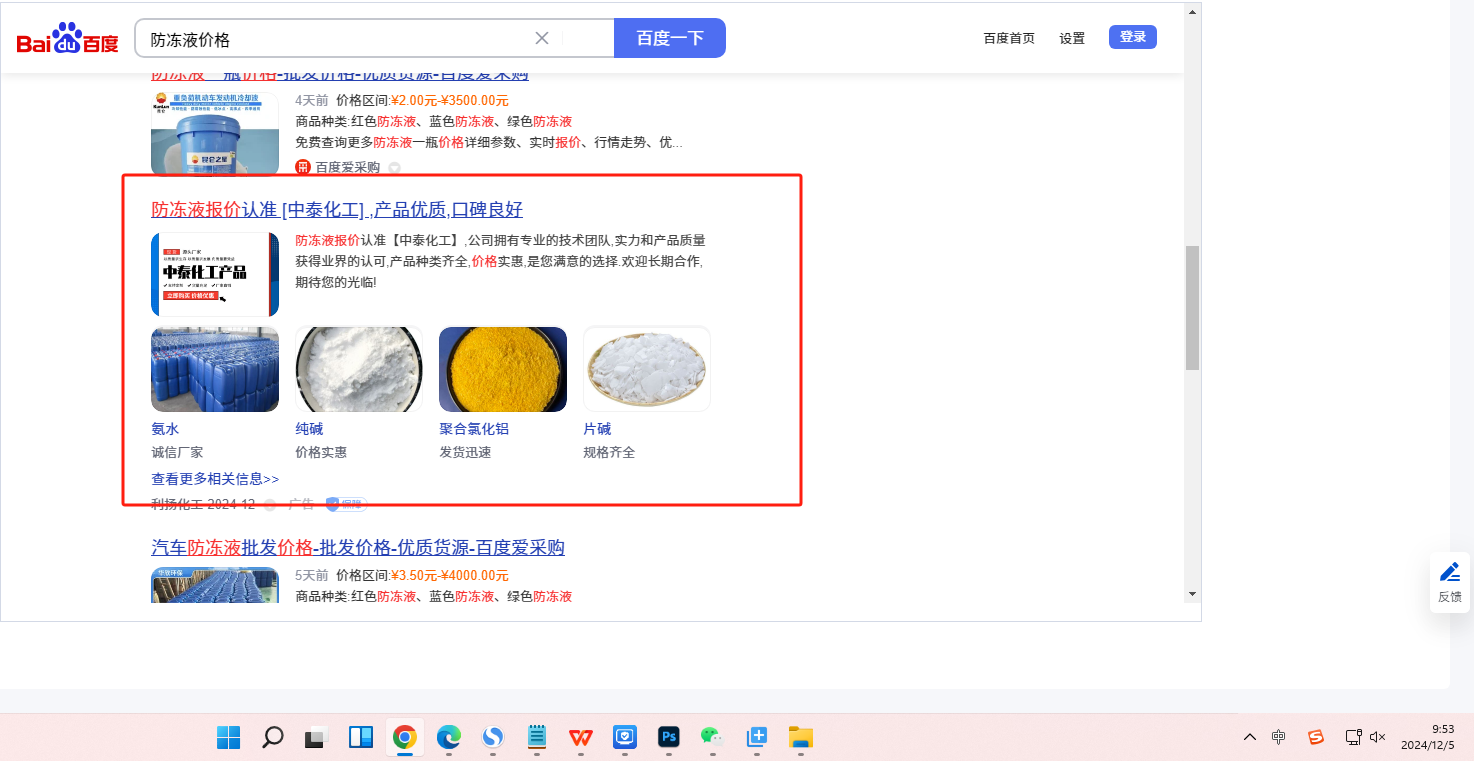Screen dimensions: 1474x761
Task: Click the 广告 ad label
Action: 301,504
